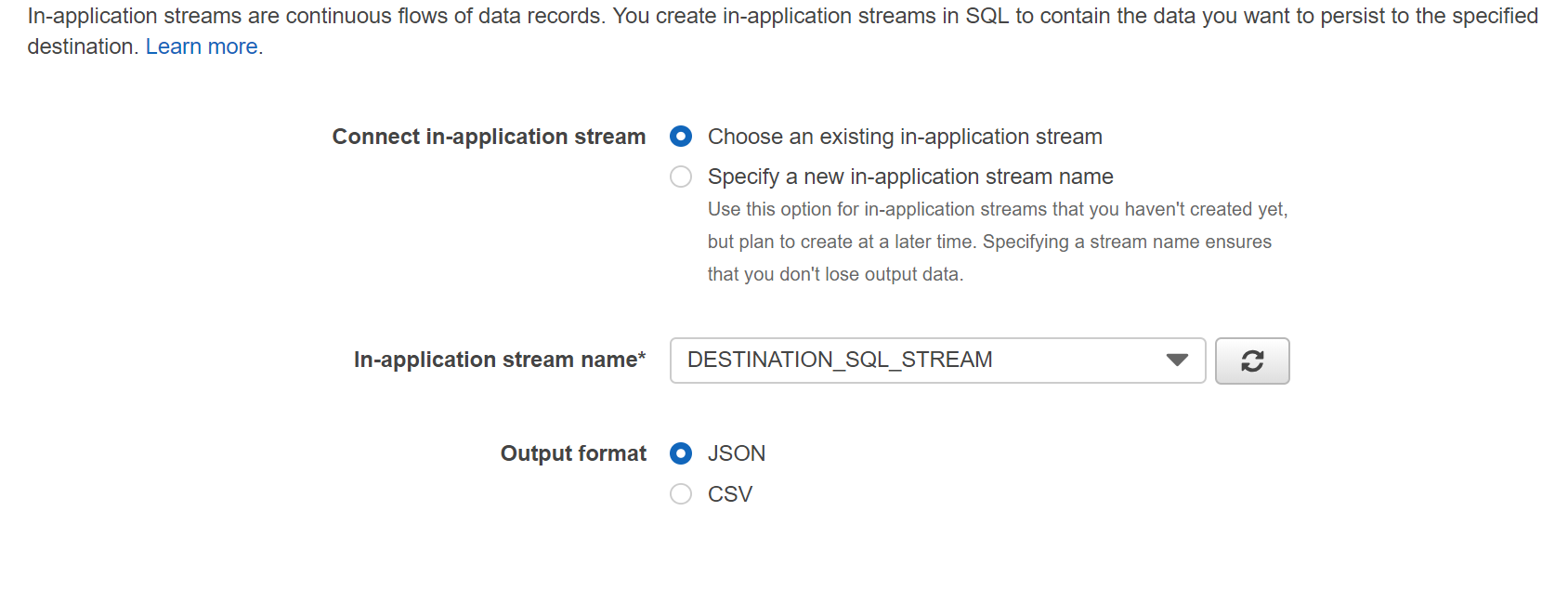Click the 'Output format' field label
Screen dimensions: 1568x590
pyautogui.click(x=573, y=453)
